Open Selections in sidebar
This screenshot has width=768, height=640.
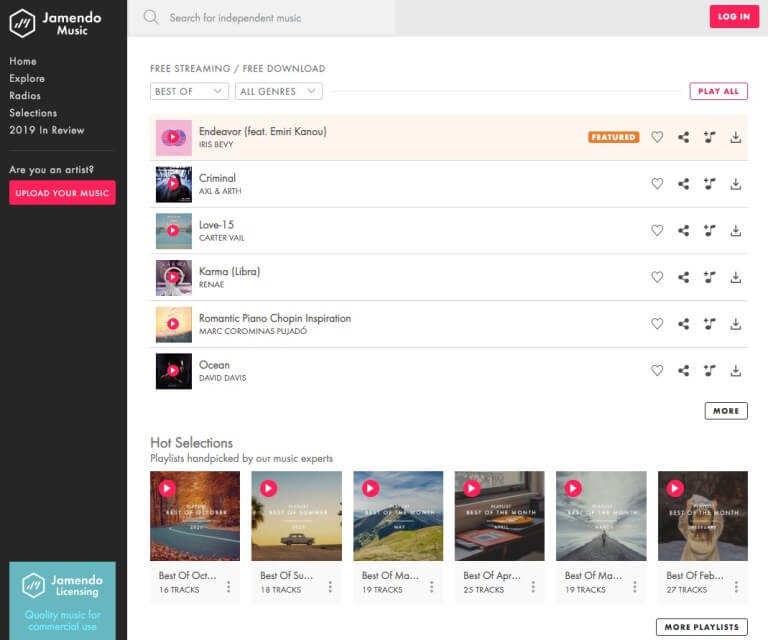[33, 113]
